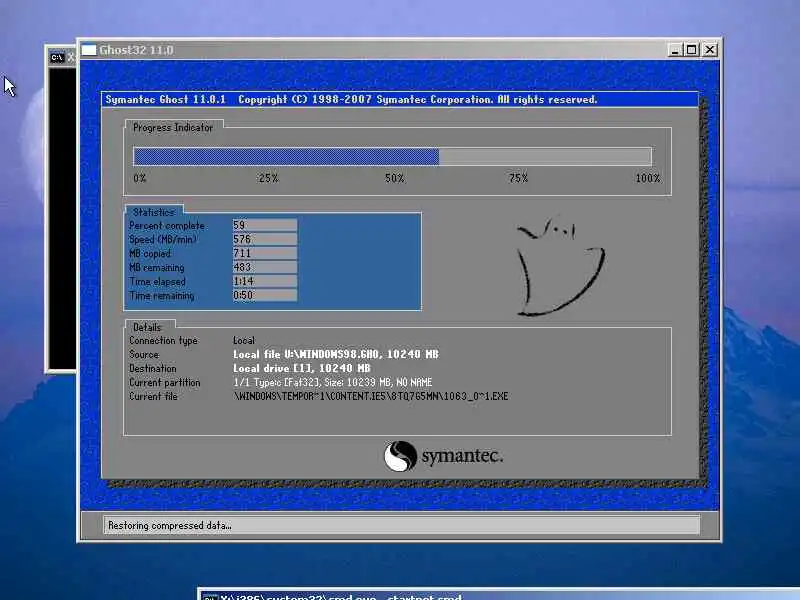Click the Time remaining label

[161, 295]
